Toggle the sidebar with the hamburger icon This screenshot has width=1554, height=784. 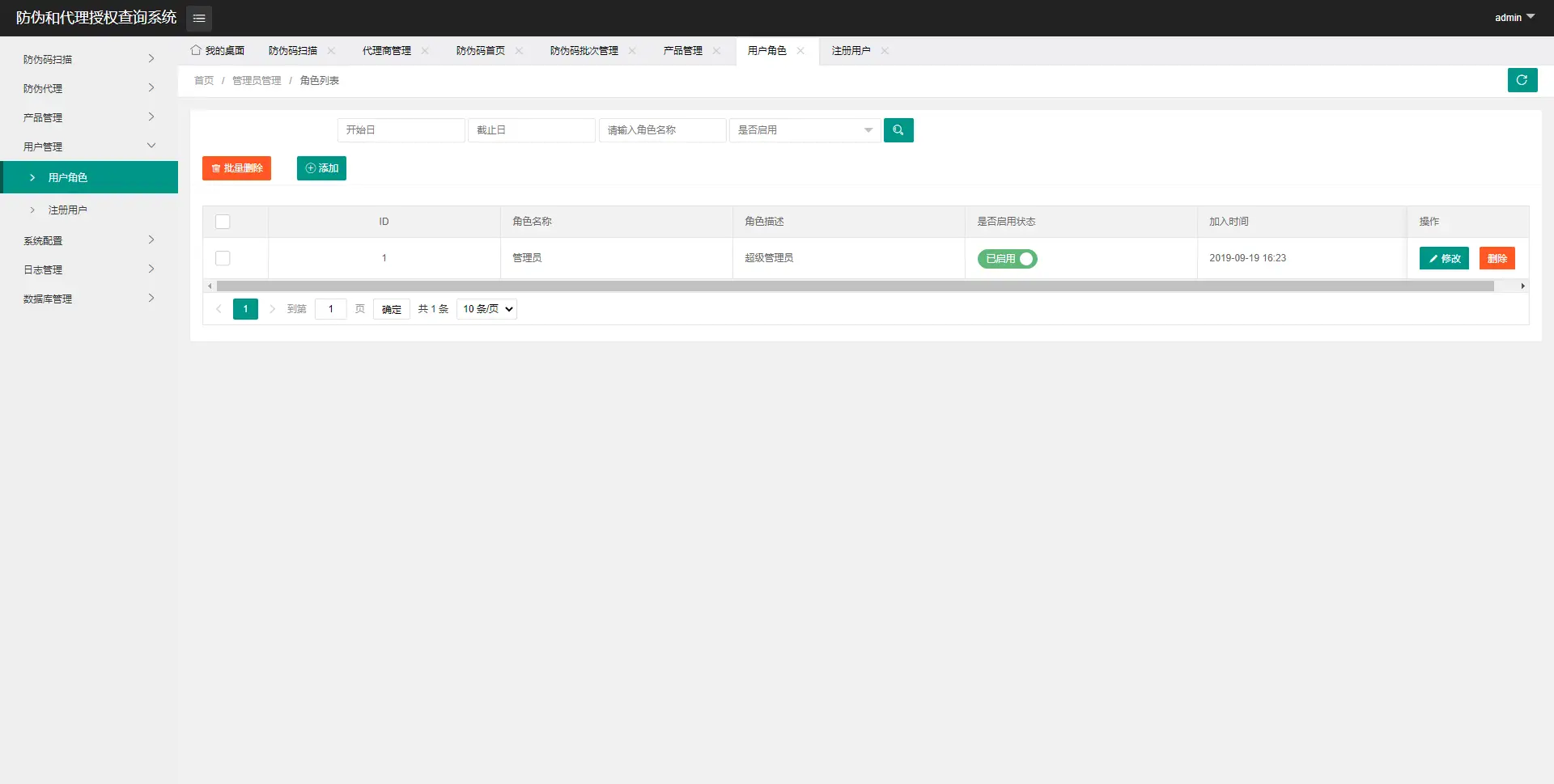(199, 18)
